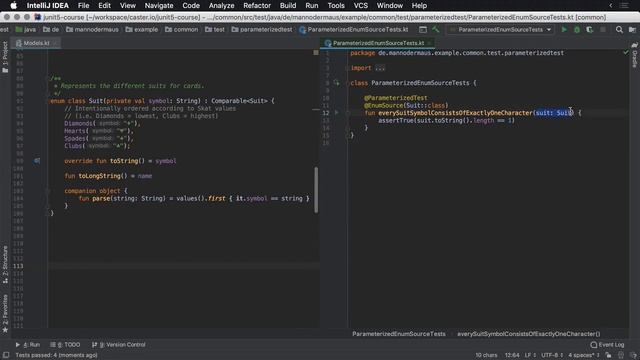Open Project Structure icon at toolbar end
The height and width of the screenshot is (360, 640).
pos(632,29)
